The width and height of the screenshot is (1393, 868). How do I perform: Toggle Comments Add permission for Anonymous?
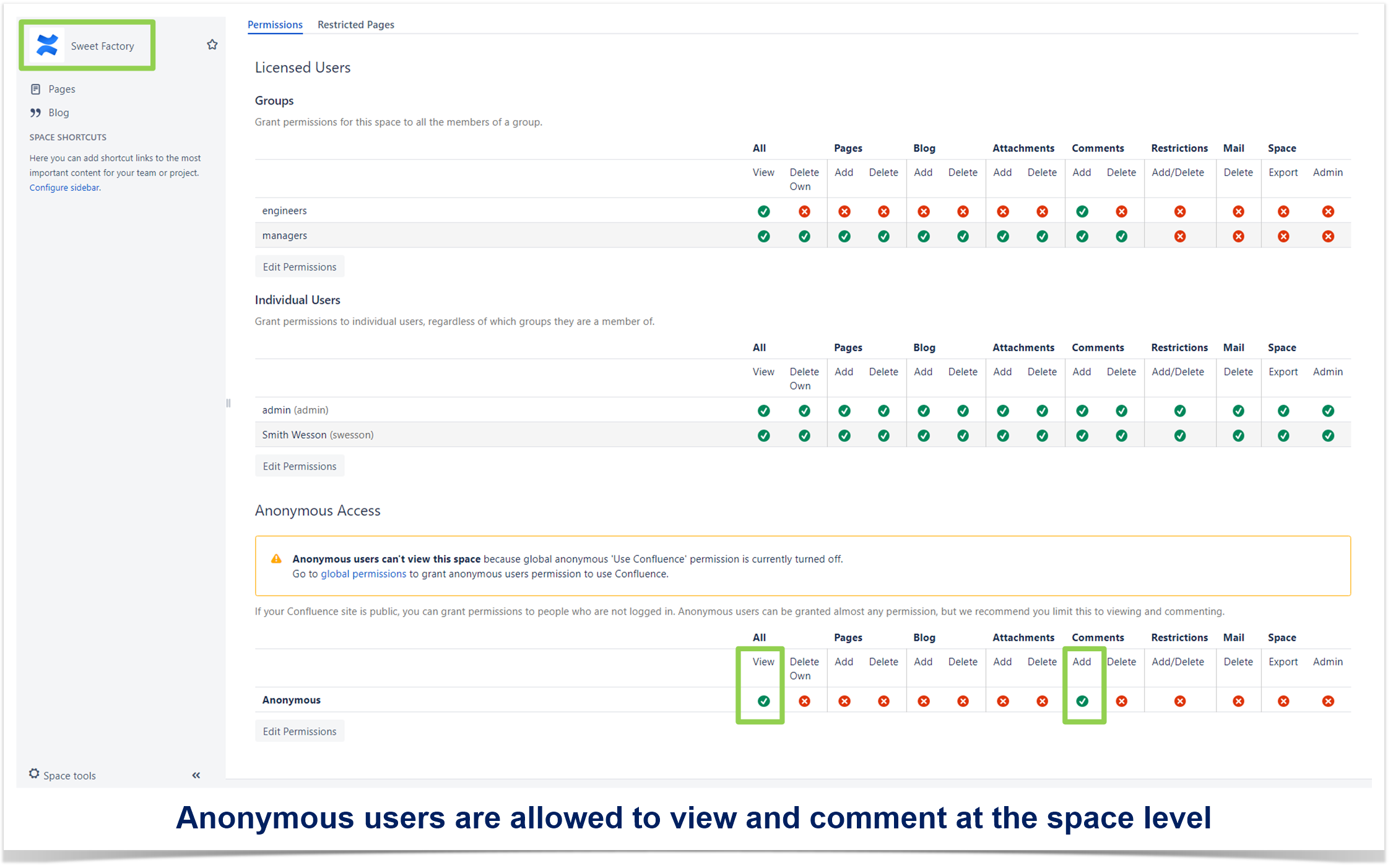[1082, 700]
